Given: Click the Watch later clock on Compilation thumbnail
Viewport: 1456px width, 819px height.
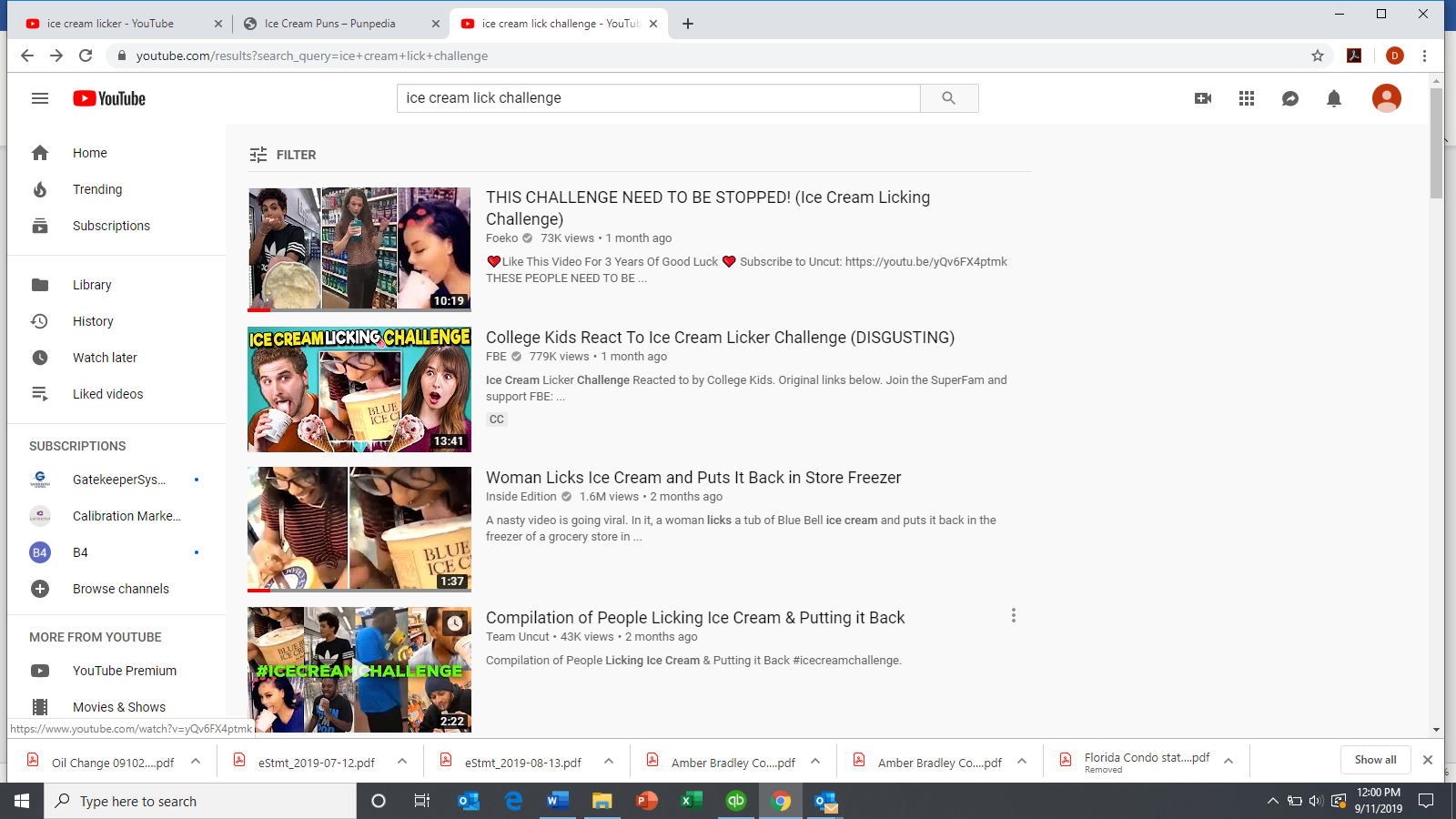Looking at the screenshot, I should [454, 623].
